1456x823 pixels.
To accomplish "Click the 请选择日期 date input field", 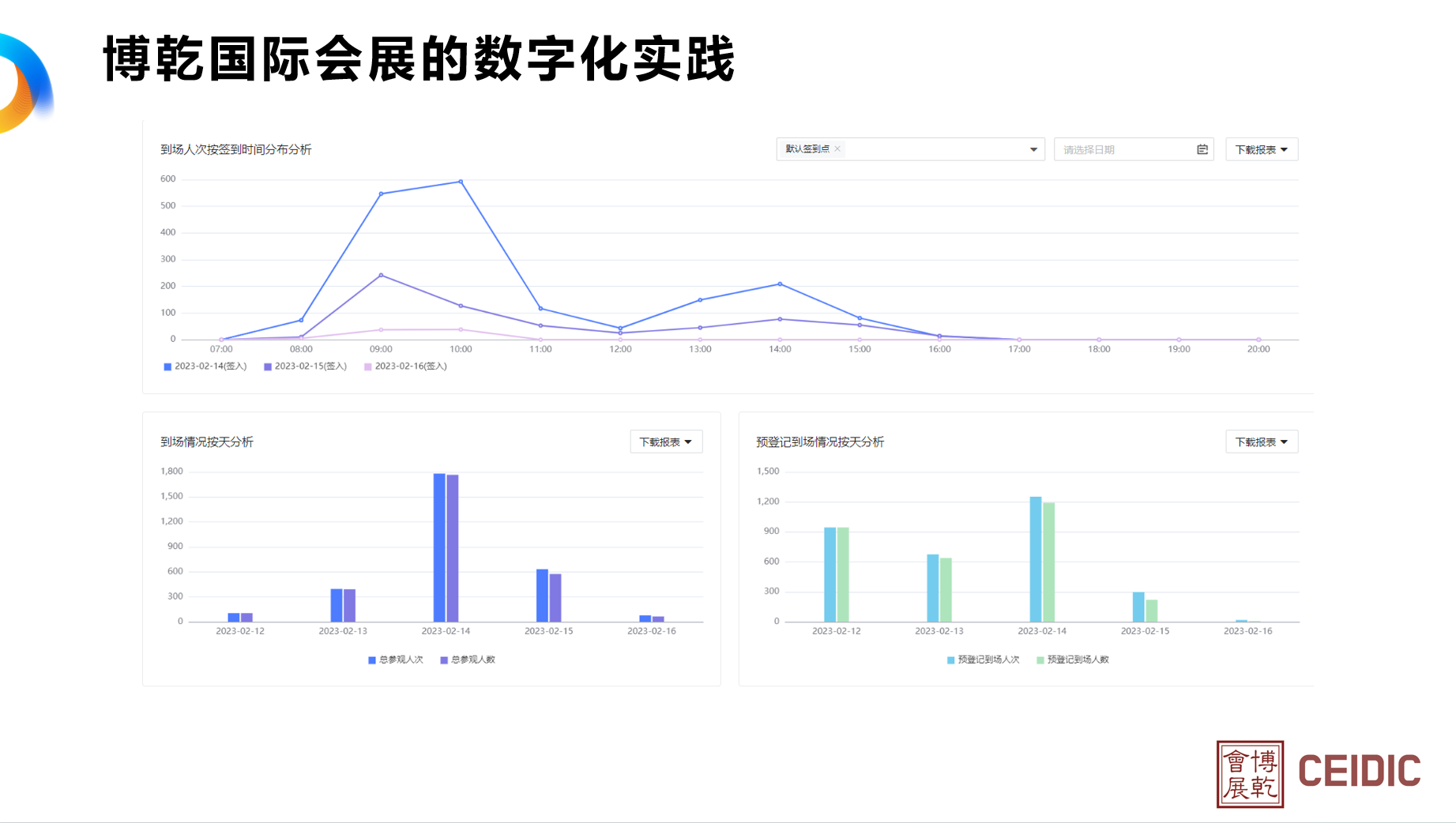I will (x=1122, y=148).
